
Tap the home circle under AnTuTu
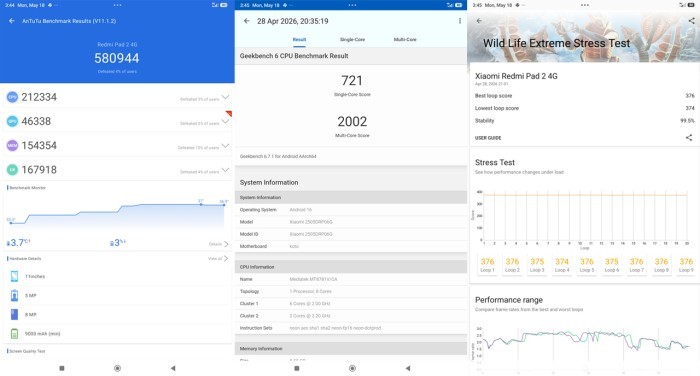pyautogui.click(x=117, y=368)
